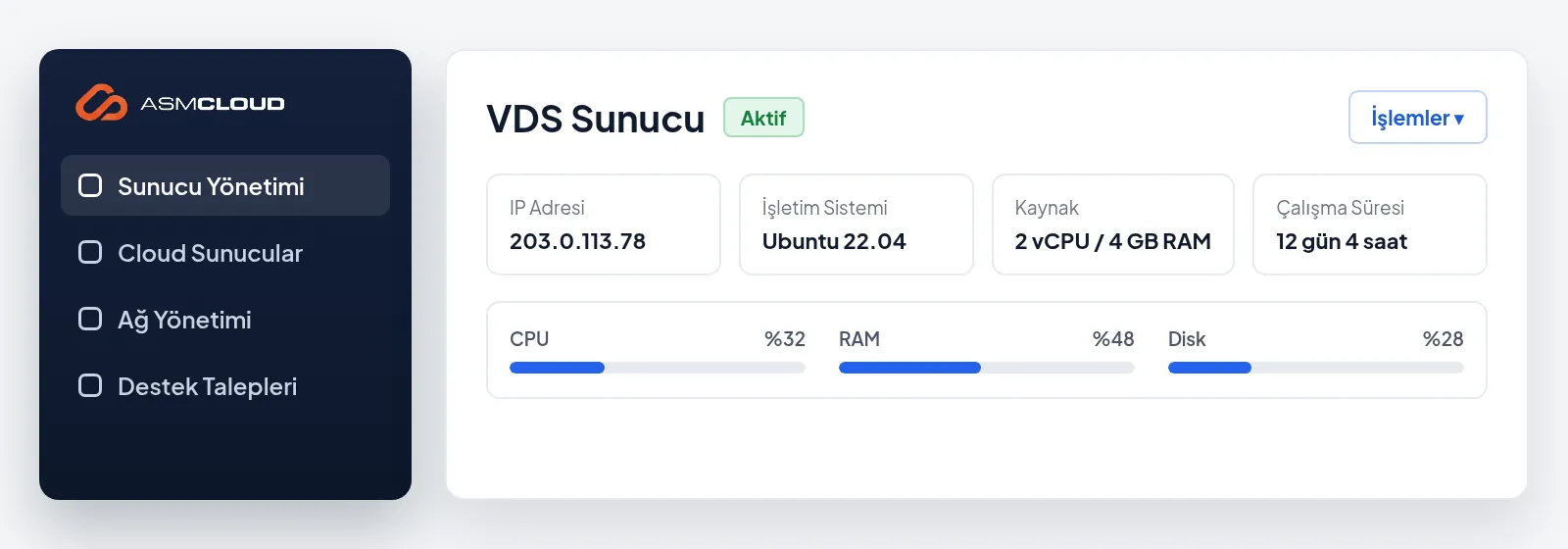Click the Aktif status badge
Image resolution: width=1568 pixels, height=549 pixels.
763,118
